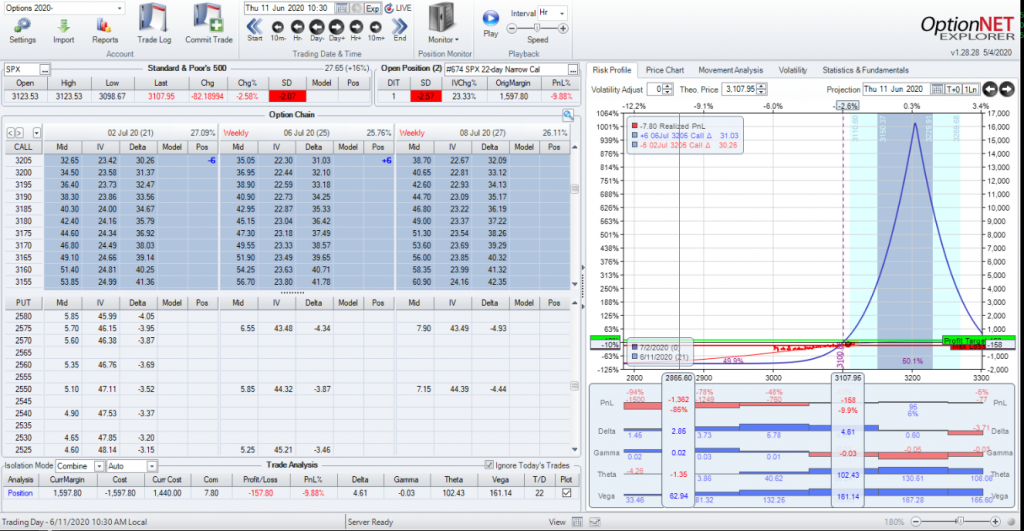Open the Options 2020 account dropdown

[x=120, y=8]
